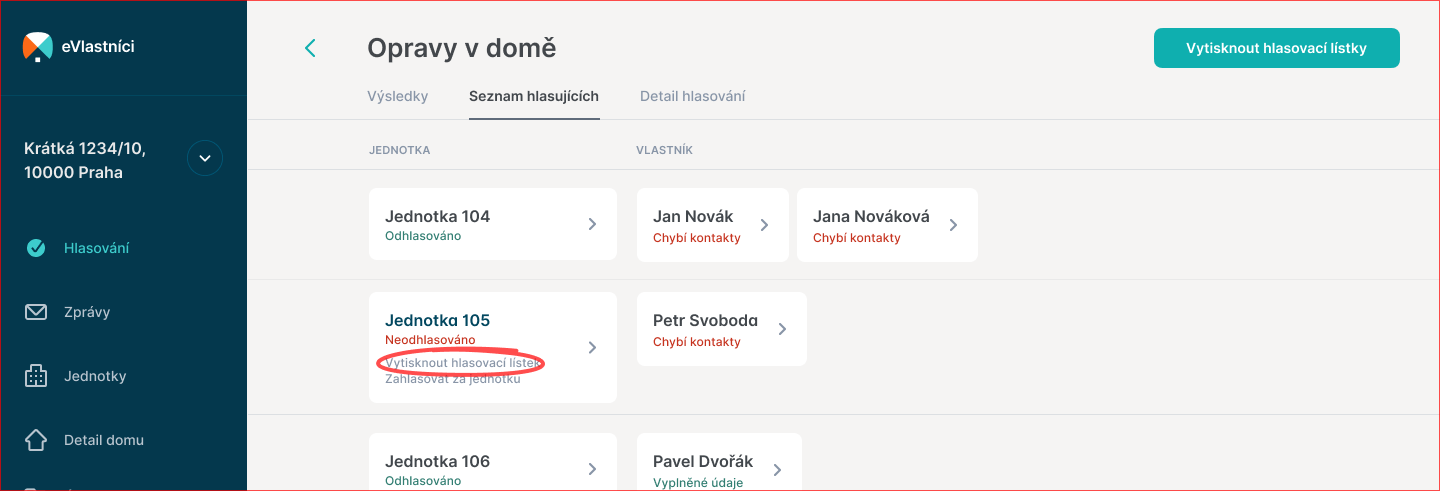Image resolution: width=1440 pixels, height=491 pixels.
Task: Click the Zprávy envelope icon
Action: 36,312
